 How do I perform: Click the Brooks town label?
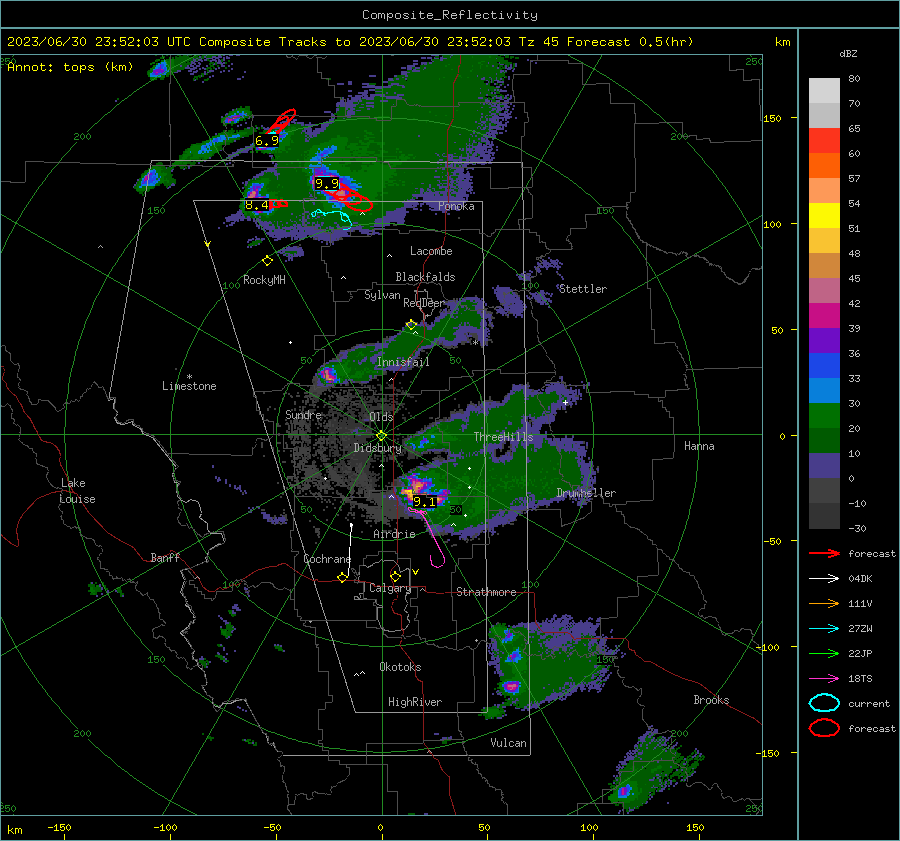pyautogui.click(x=711, y=700)
